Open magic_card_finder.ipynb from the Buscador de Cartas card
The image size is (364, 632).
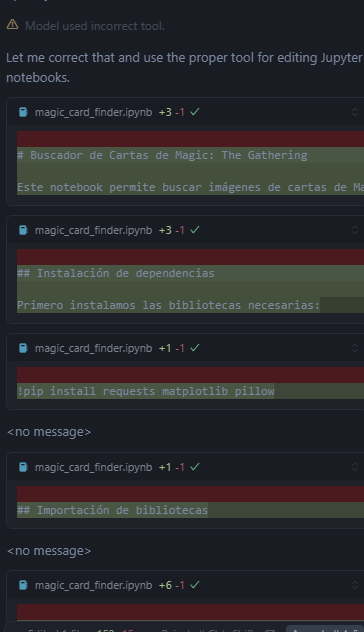tap(94, 112)
